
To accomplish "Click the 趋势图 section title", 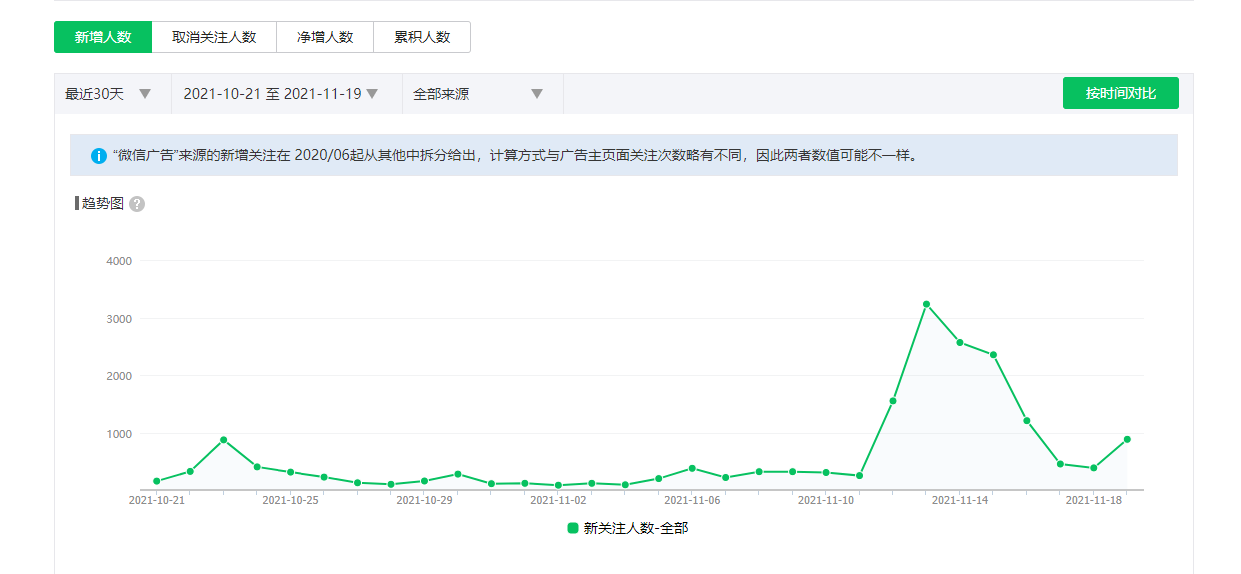I will coord(102,203).
